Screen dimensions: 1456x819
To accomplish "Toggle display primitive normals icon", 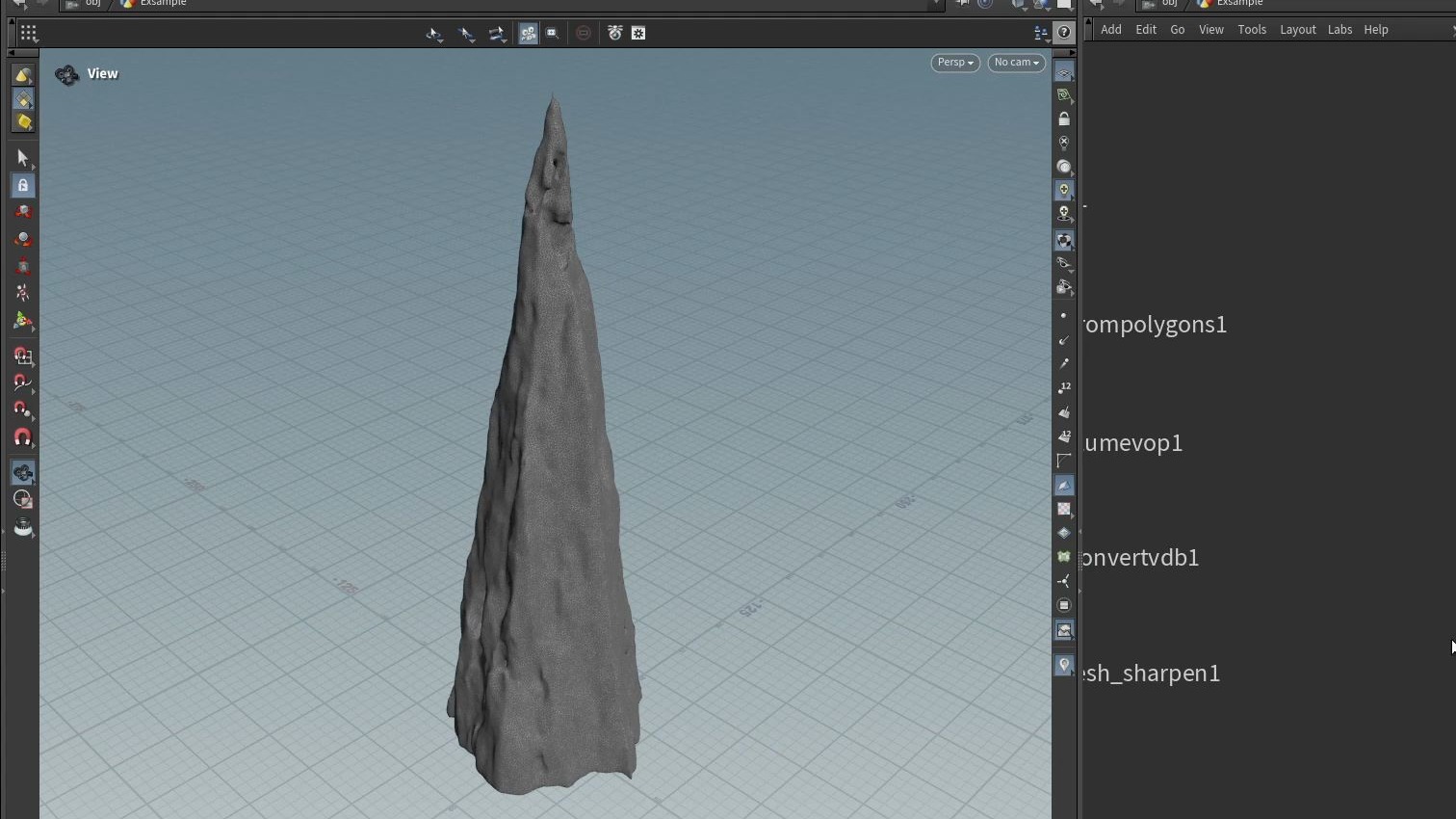I will [x=1063, y=412].
